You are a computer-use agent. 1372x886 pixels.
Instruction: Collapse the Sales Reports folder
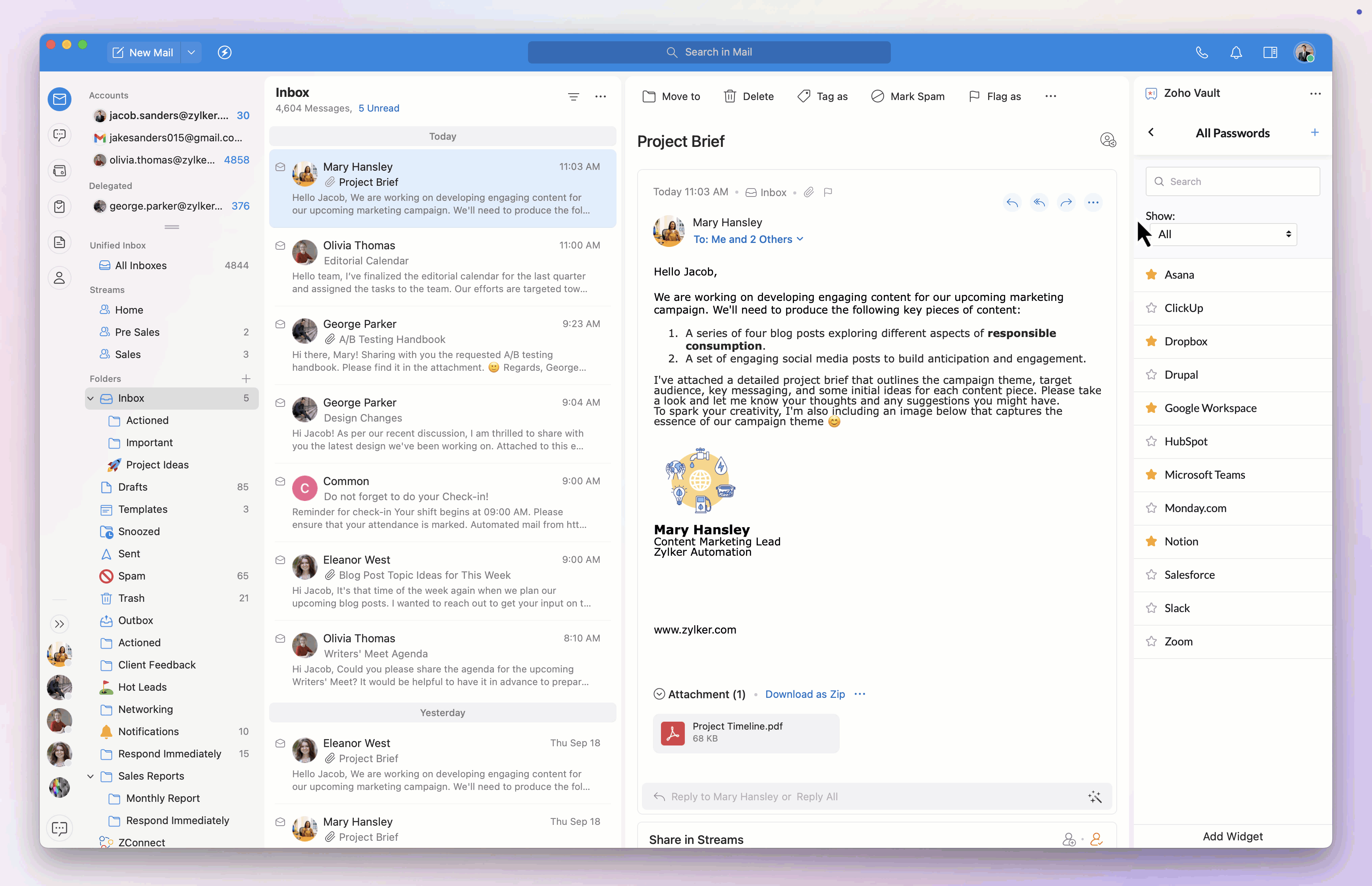click(91, 776)
